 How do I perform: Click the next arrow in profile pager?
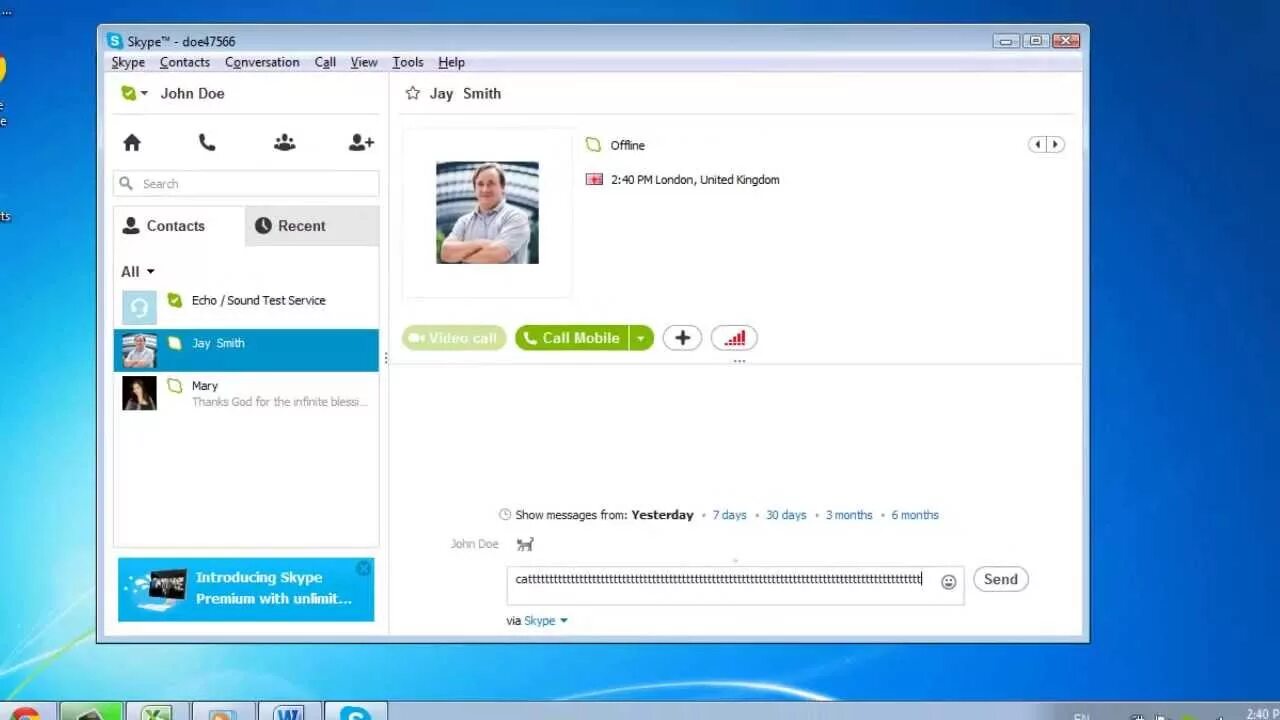[x=1055, y=145]
